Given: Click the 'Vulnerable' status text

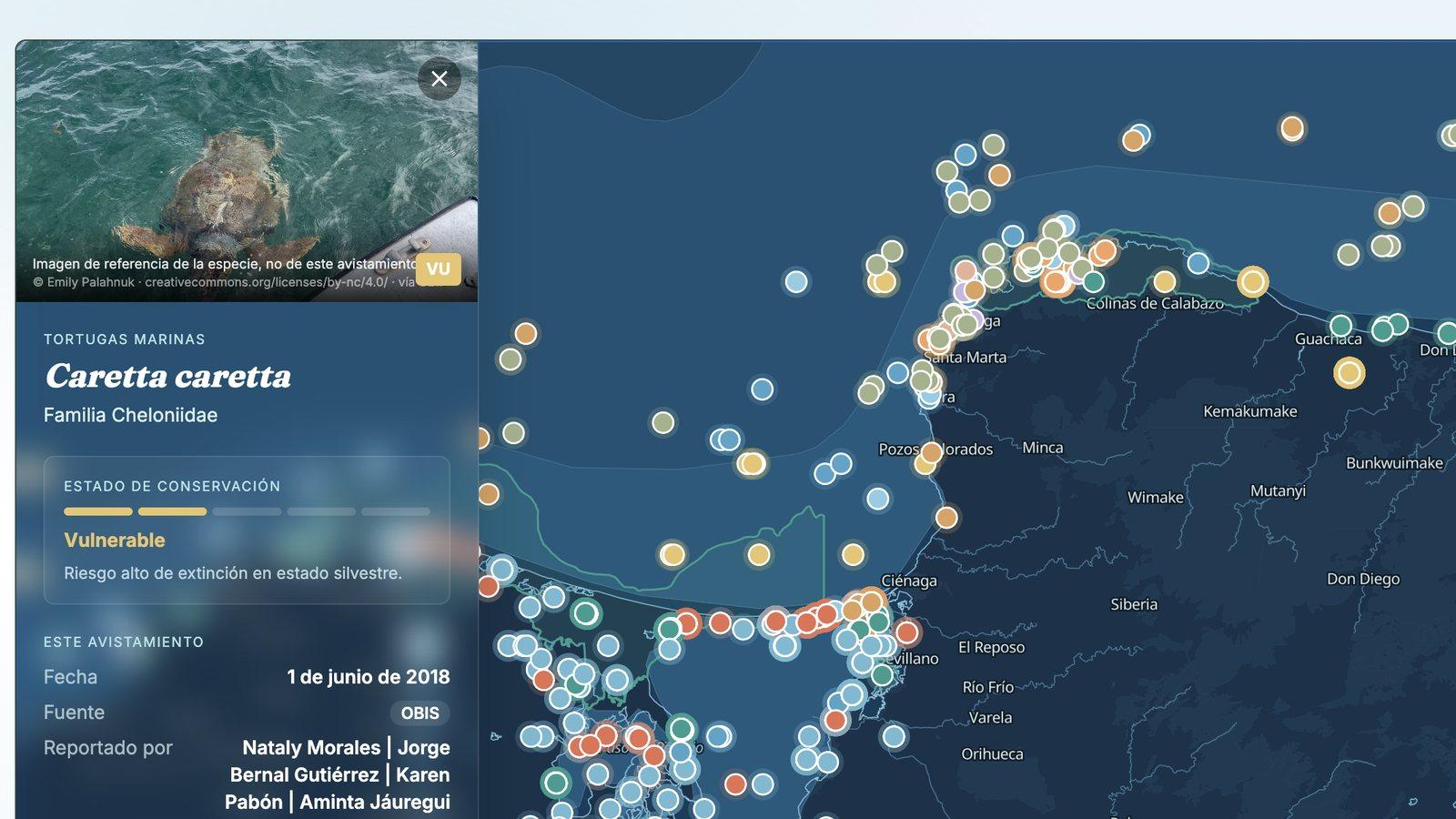Looking at the screenshot, I should tap(115, 541).
